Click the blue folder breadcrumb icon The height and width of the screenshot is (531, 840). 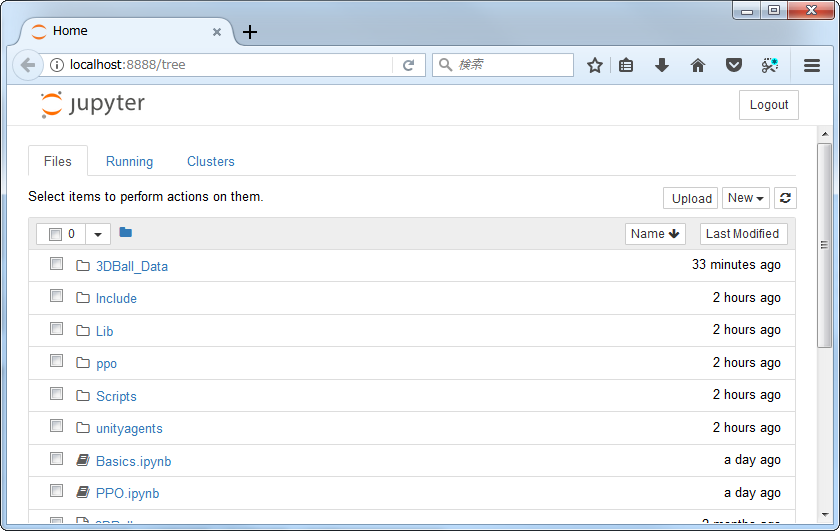tap(125, 232)
